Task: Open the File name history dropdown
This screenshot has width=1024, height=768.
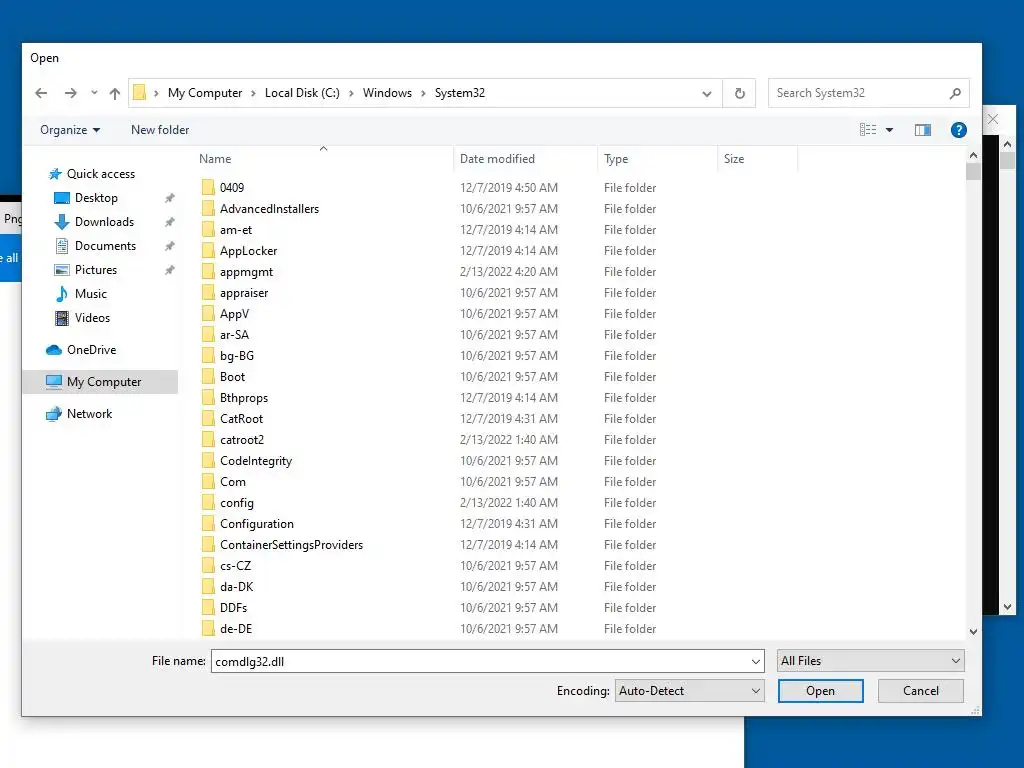Action: click(756, 662)
